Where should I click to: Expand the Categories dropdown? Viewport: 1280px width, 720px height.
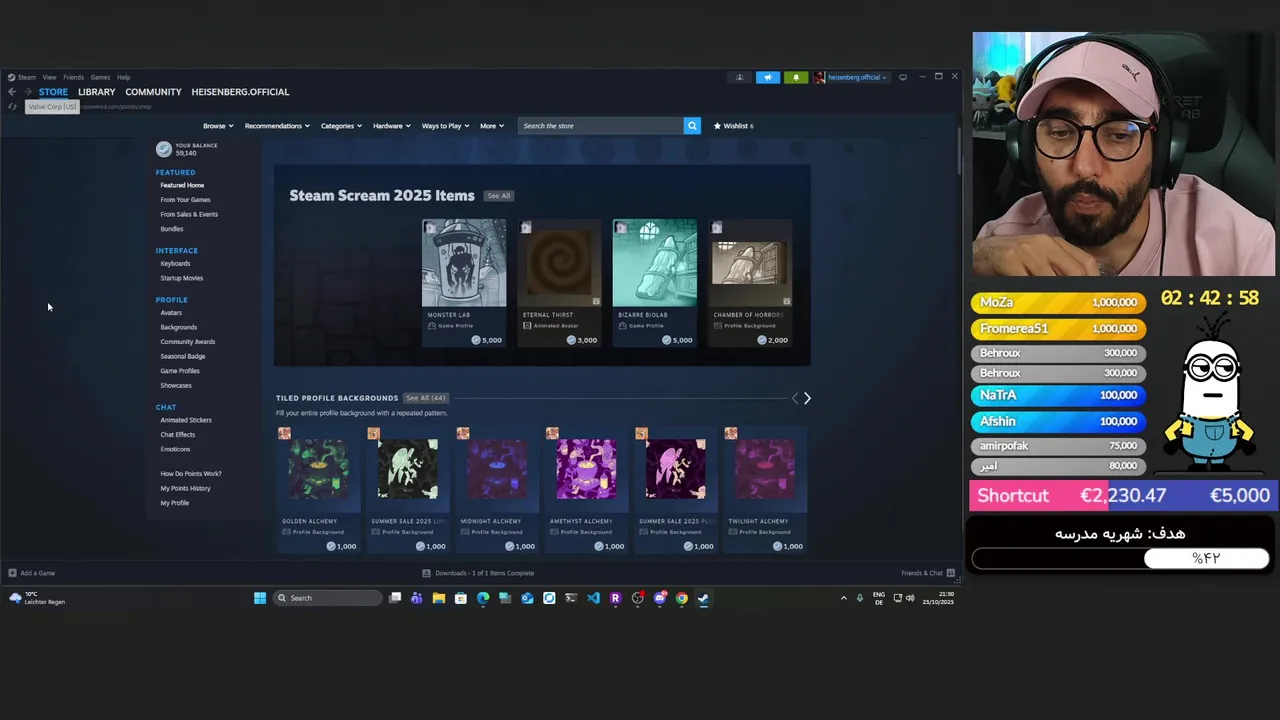[x=341, y=126]
